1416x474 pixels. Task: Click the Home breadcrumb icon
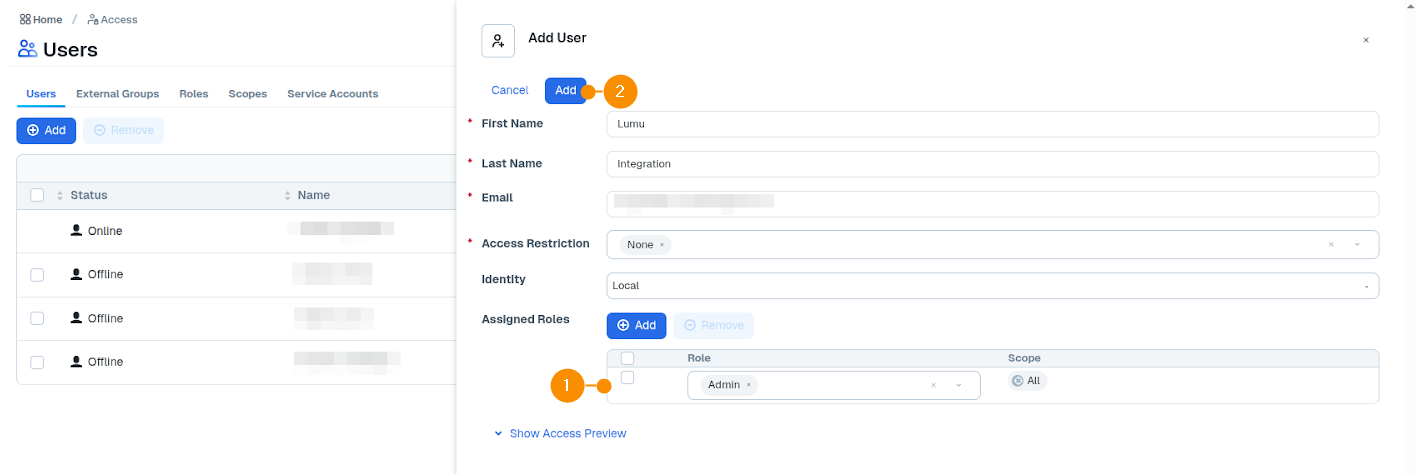pyautogui.click(x=25, y=20)
